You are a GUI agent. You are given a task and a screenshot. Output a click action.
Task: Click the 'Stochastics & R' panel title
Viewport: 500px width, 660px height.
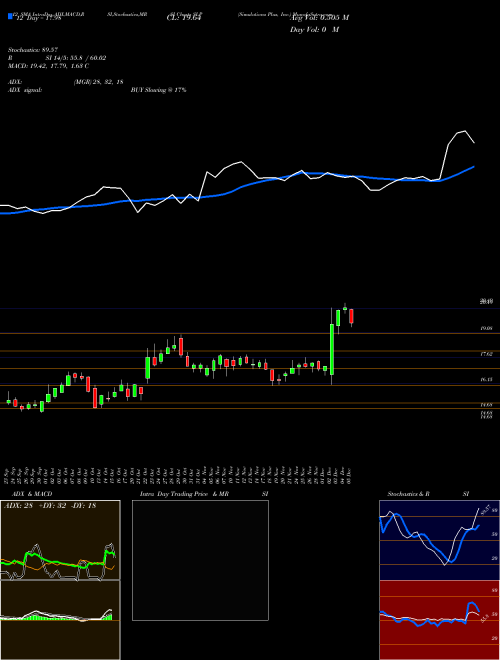[408, 494]
